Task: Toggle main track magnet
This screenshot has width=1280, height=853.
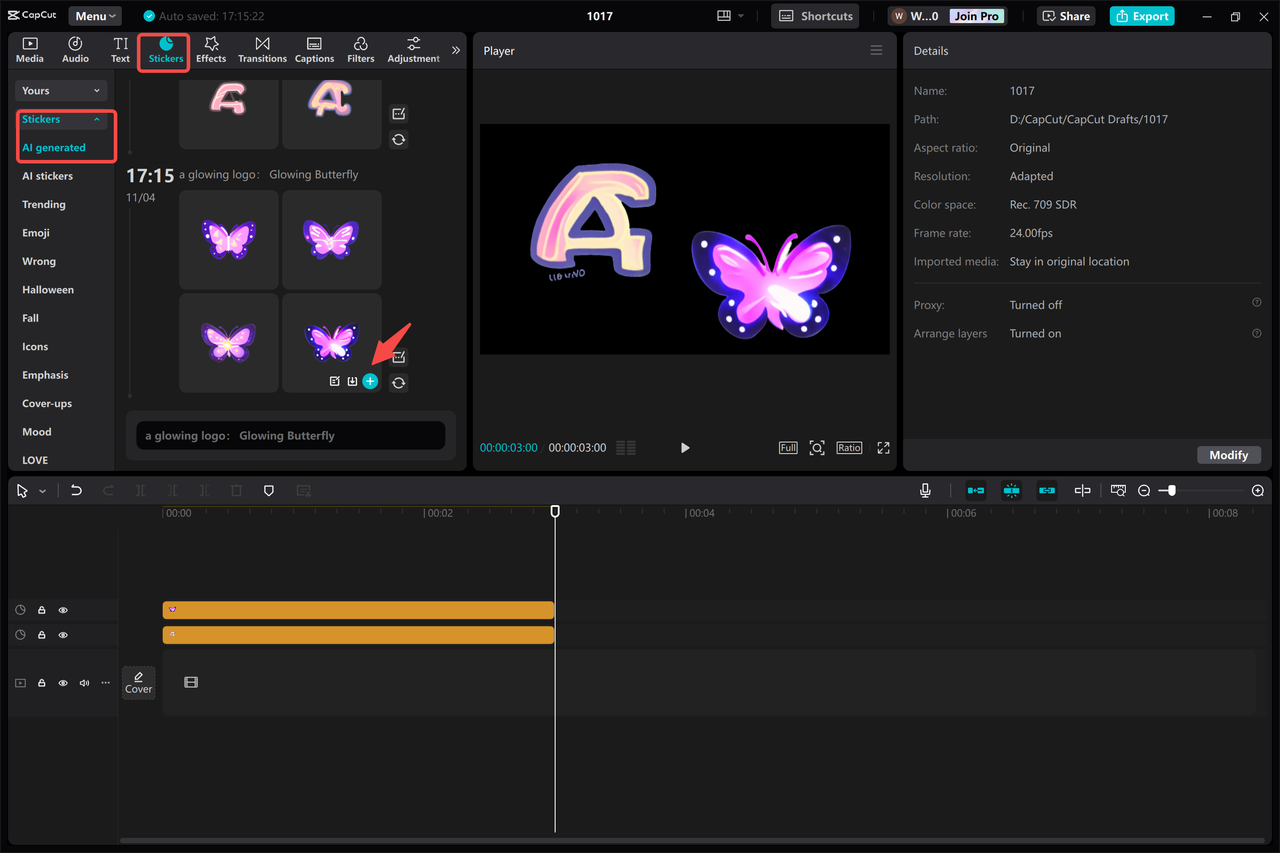Action: [976, 490]
